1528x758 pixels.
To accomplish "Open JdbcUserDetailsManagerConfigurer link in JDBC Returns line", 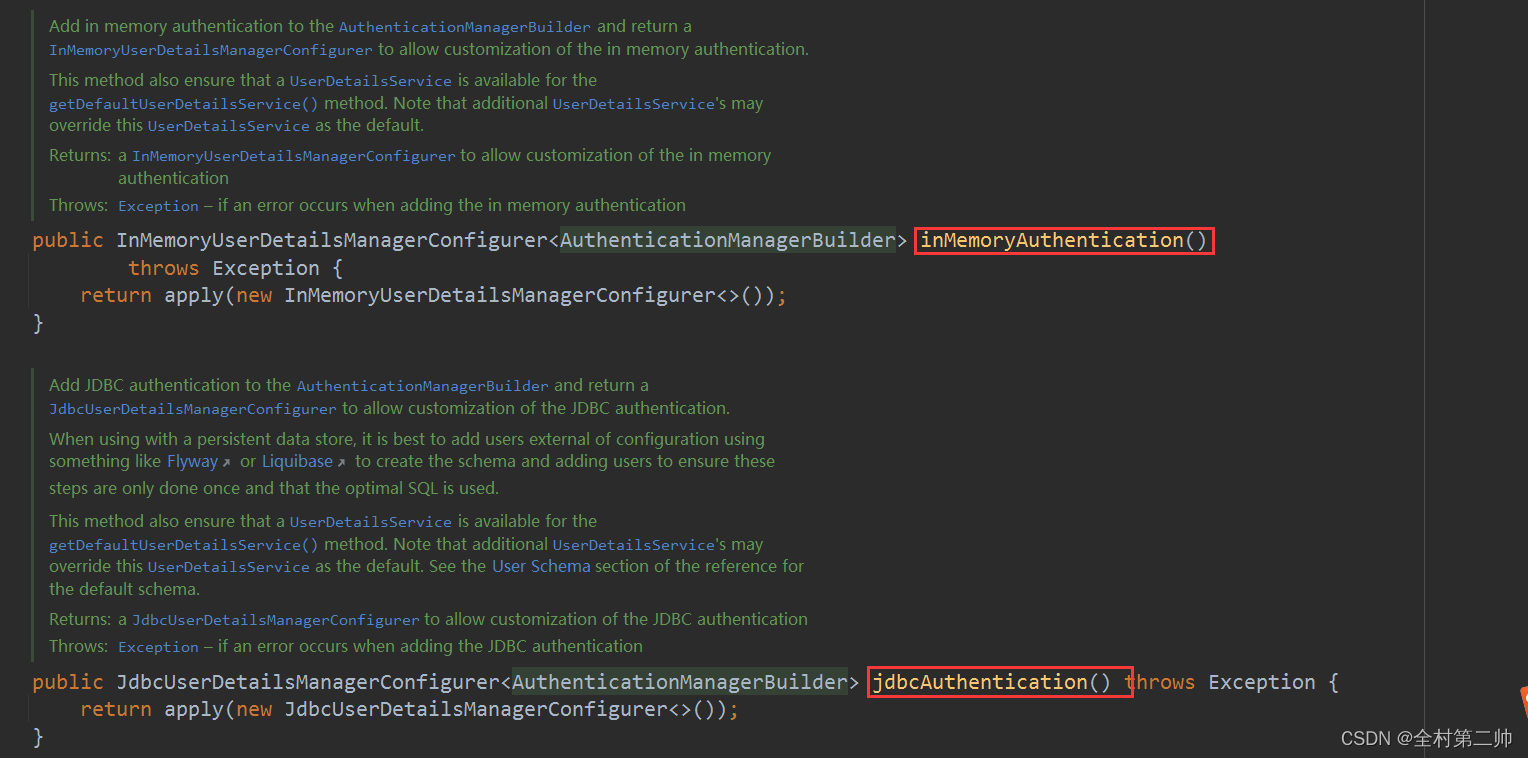I will click(x=276, y=620).
